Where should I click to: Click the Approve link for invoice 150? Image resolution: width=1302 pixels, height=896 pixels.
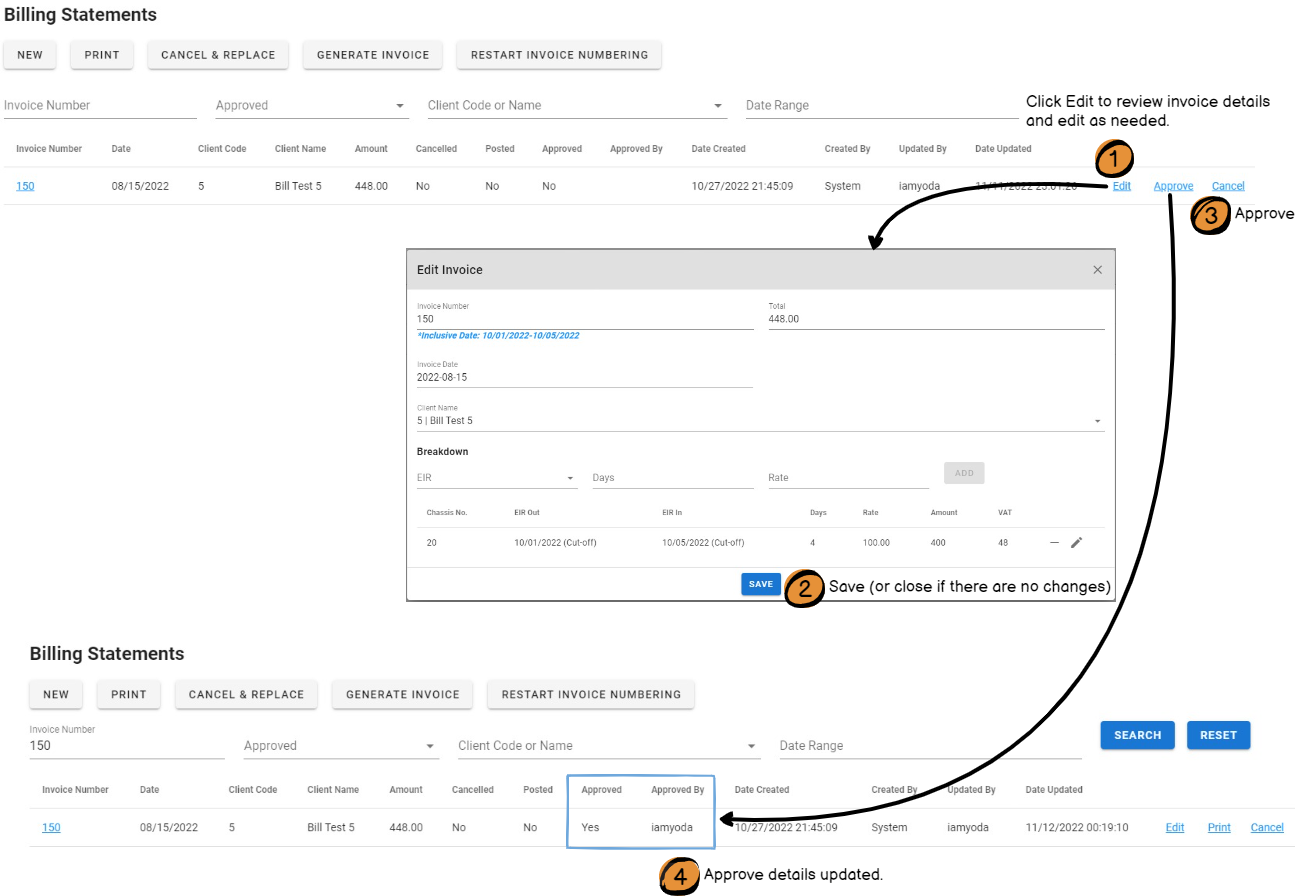(1173, 186)
